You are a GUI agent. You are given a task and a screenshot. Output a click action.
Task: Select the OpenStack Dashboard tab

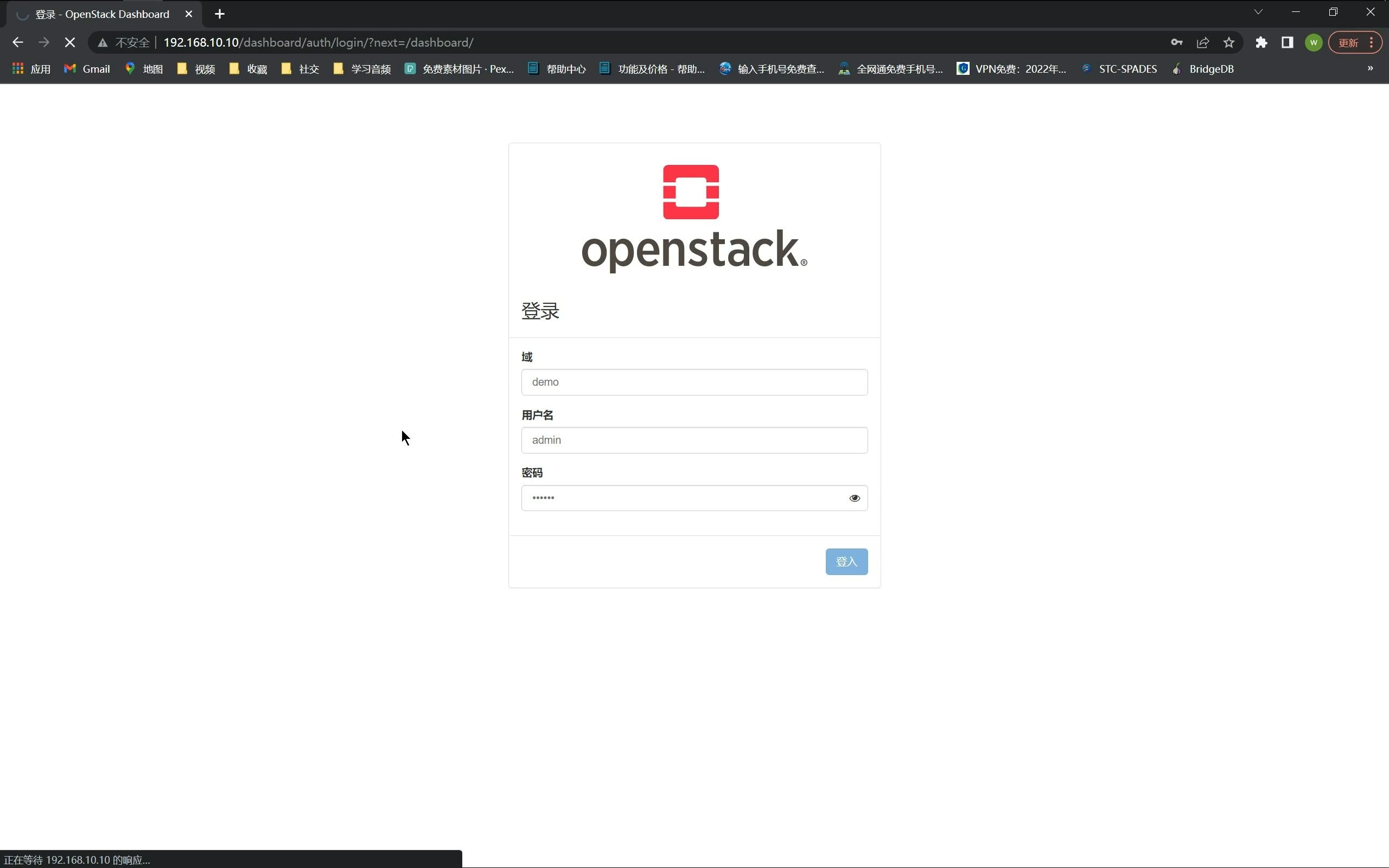(x=103, y=14)
